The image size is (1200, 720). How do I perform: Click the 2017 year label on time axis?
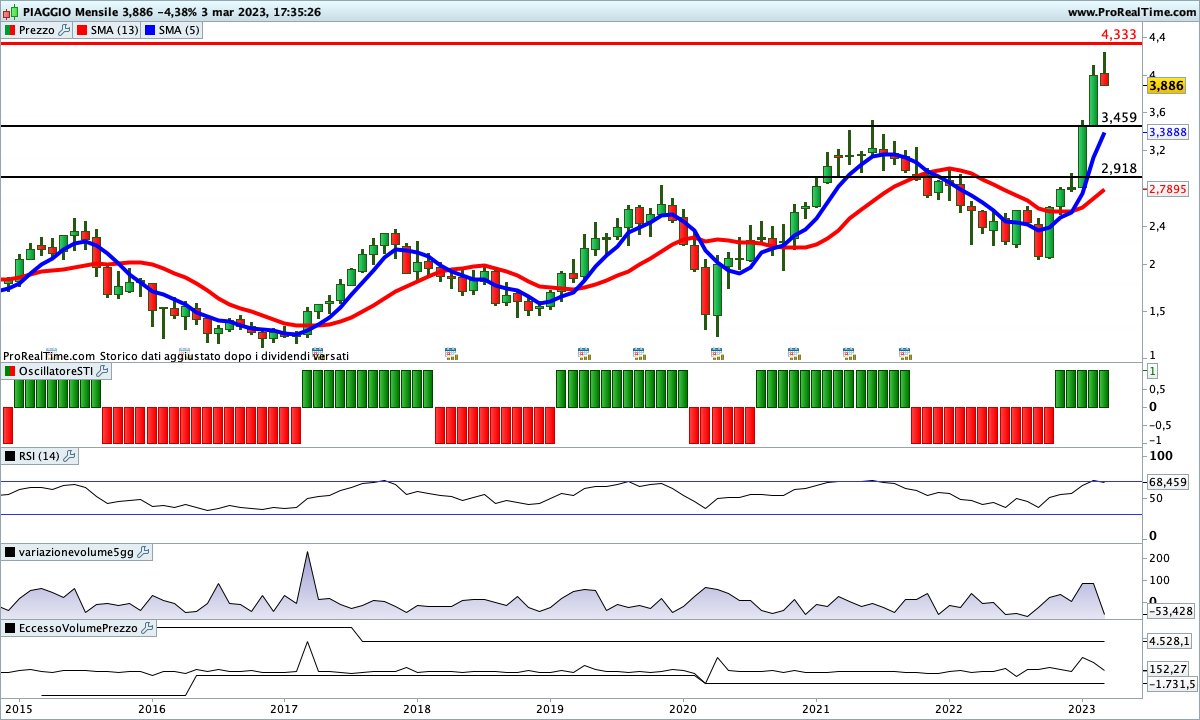coord(284,709)
